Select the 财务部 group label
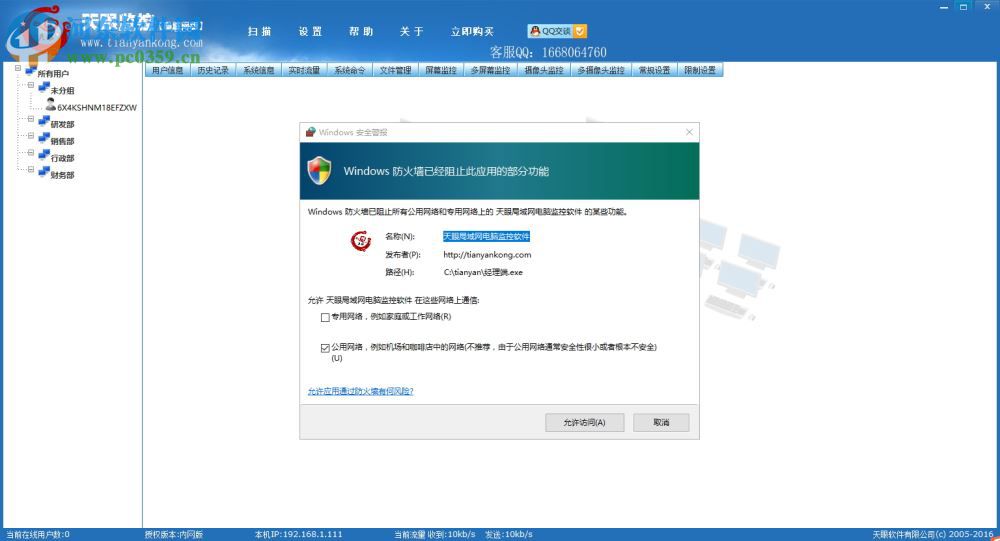 pos(62,175)
